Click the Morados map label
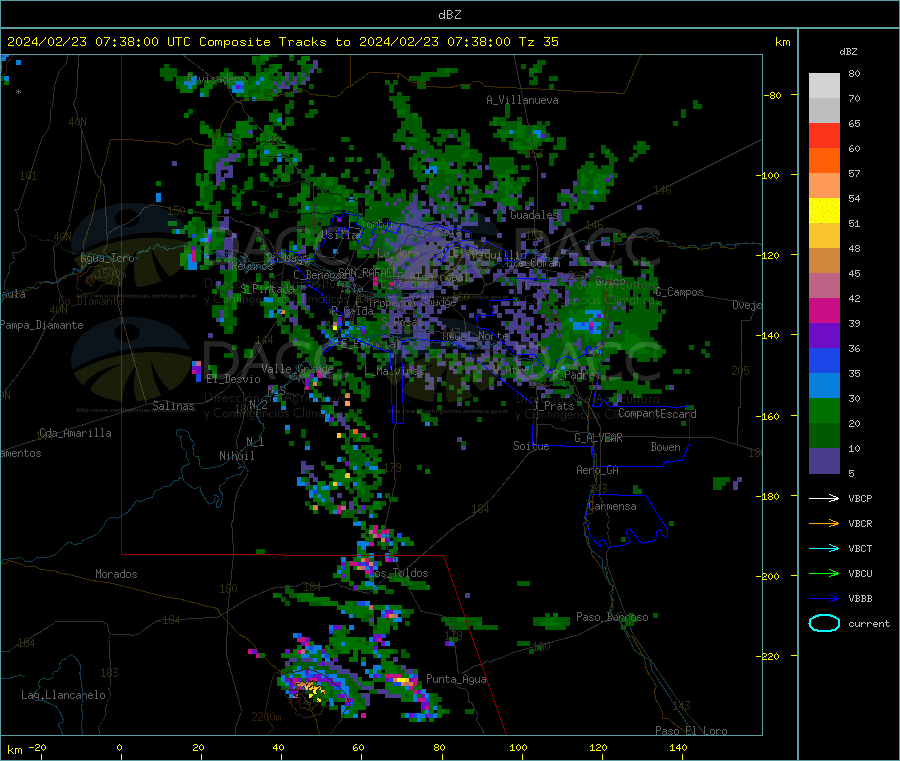 coord(116,574)
